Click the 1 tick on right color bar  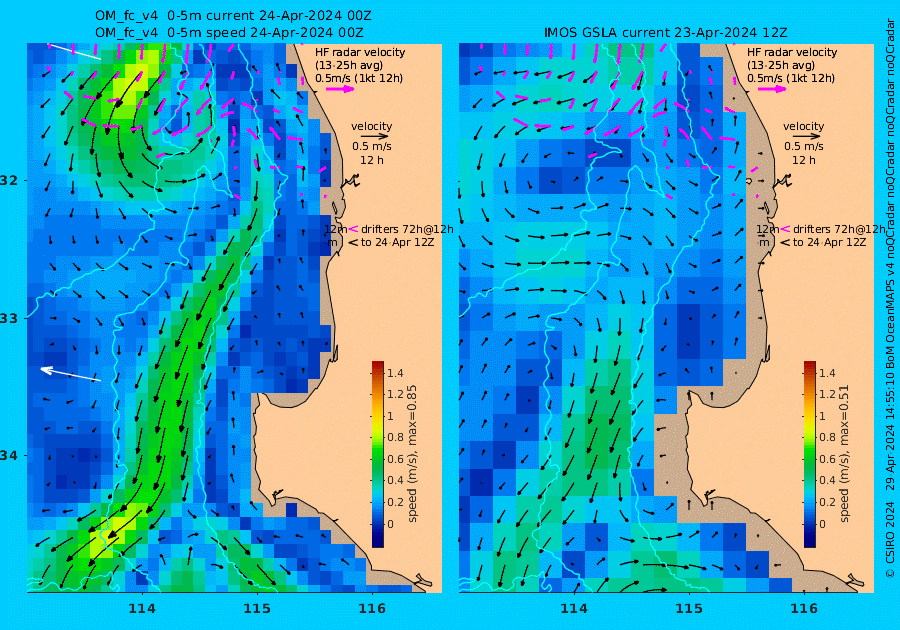(x=822, y=416)
